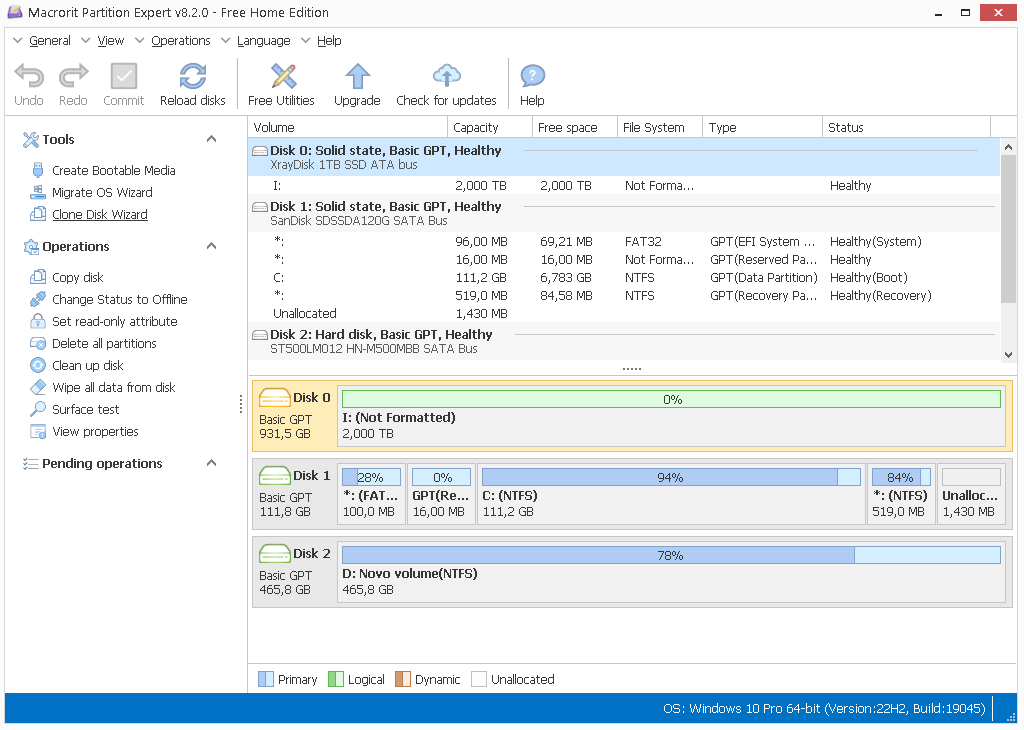The image size is (1024, 730).
Task: Select the Disk 0 header row in volume list
Action: [624, 157]
